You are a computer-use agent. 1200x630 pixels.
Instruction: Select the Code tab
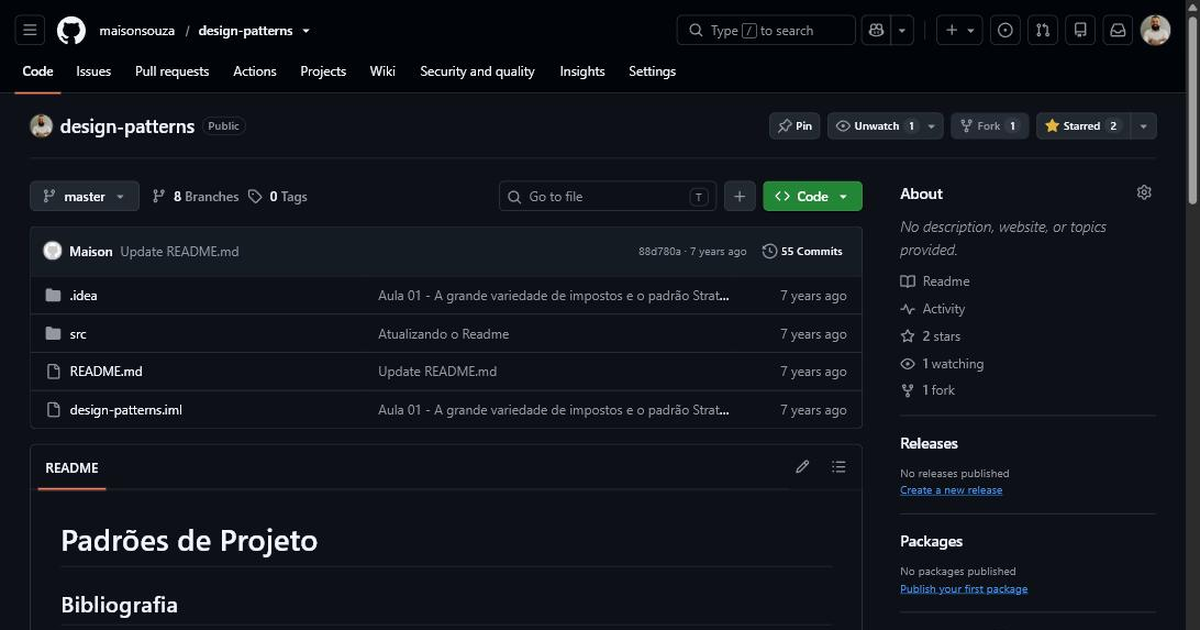(x=38, y=71)
